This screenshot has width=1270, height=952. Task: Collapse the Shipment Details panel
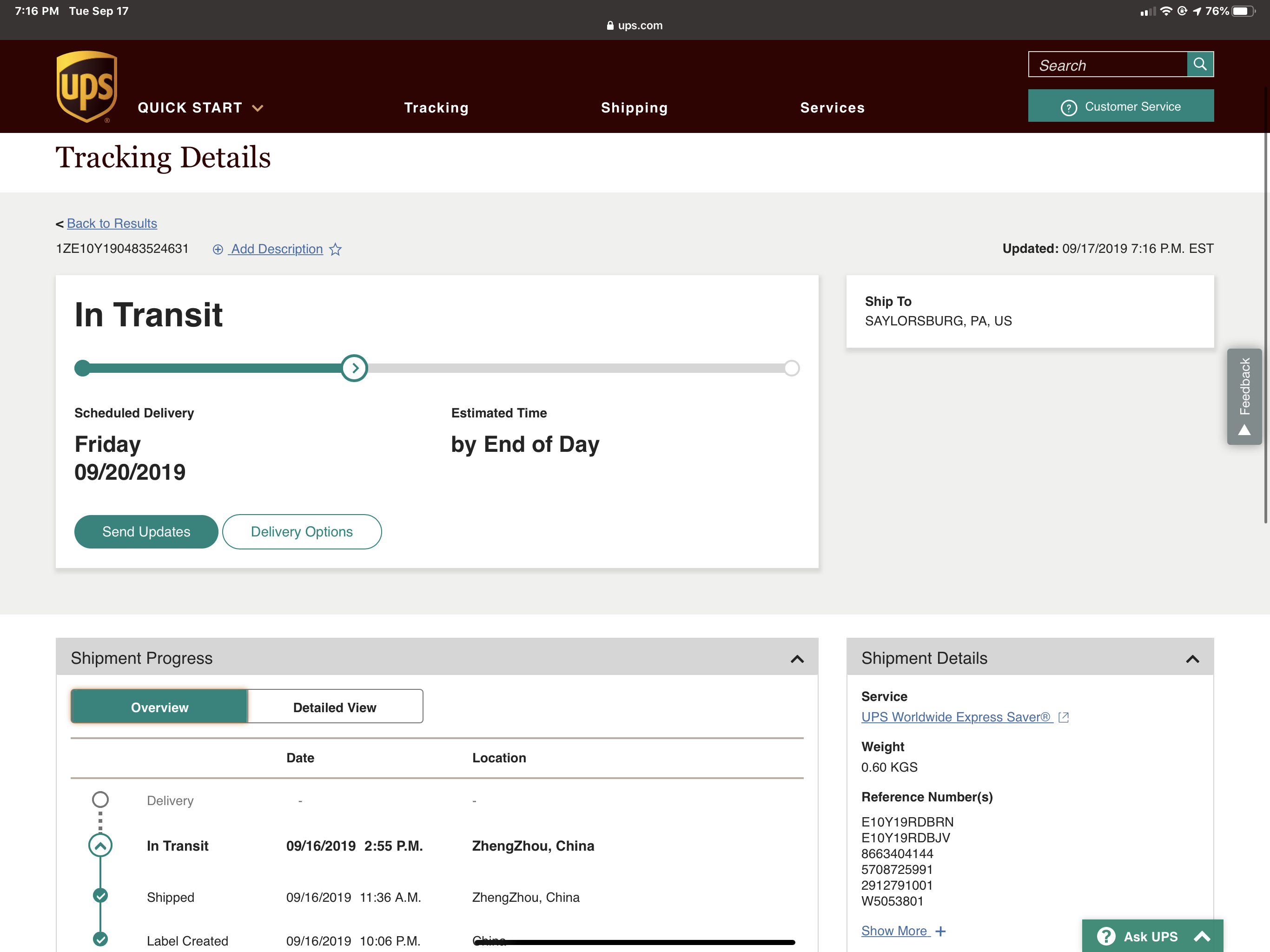[x=1192, y=659]
